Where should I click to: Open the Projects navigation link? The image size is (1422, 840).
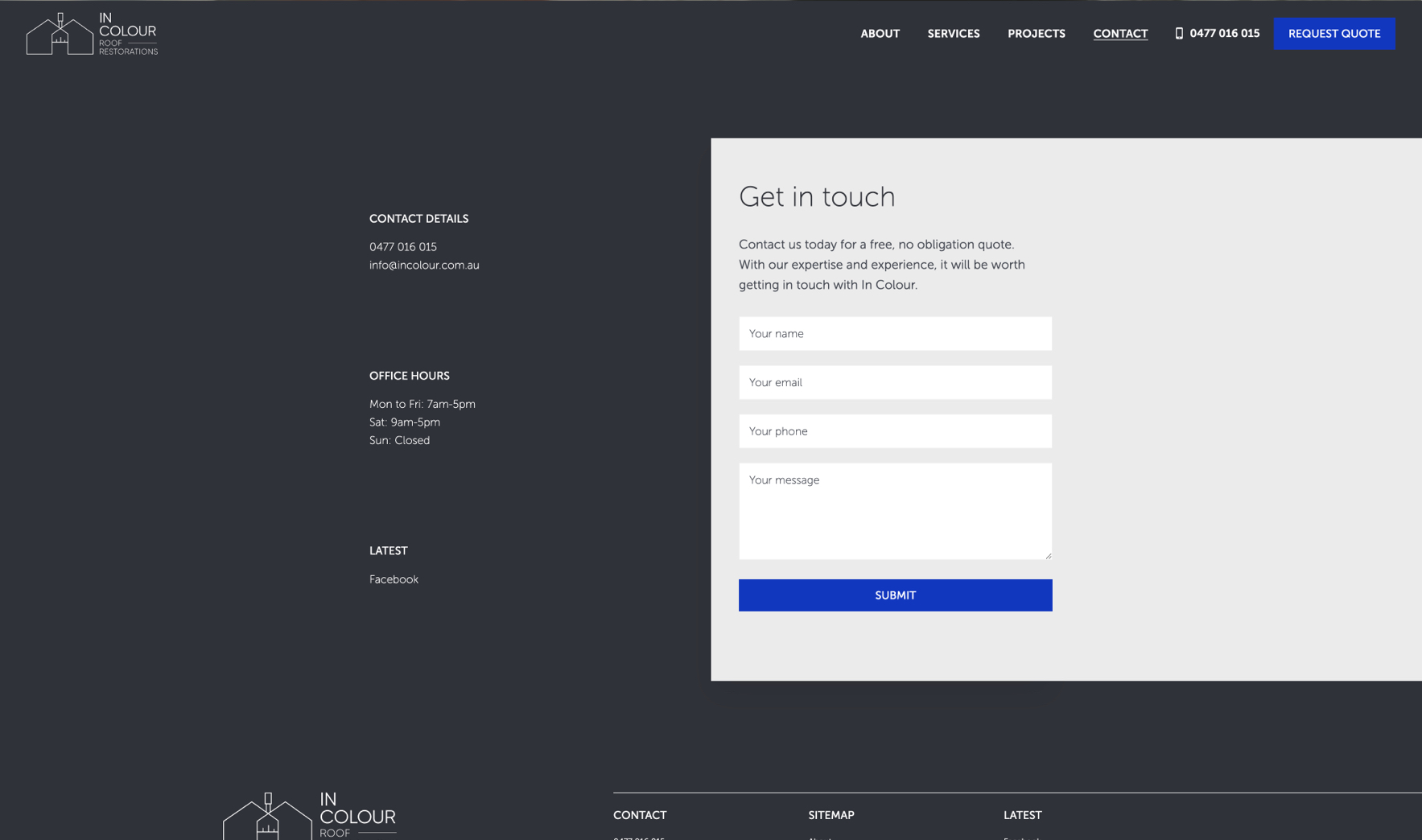(1036, 34)
